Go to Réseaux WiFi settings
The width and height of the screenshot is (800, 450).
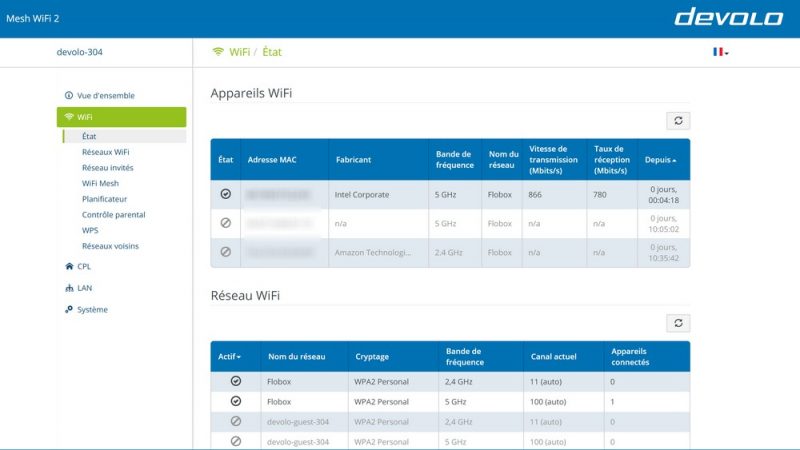106,152
